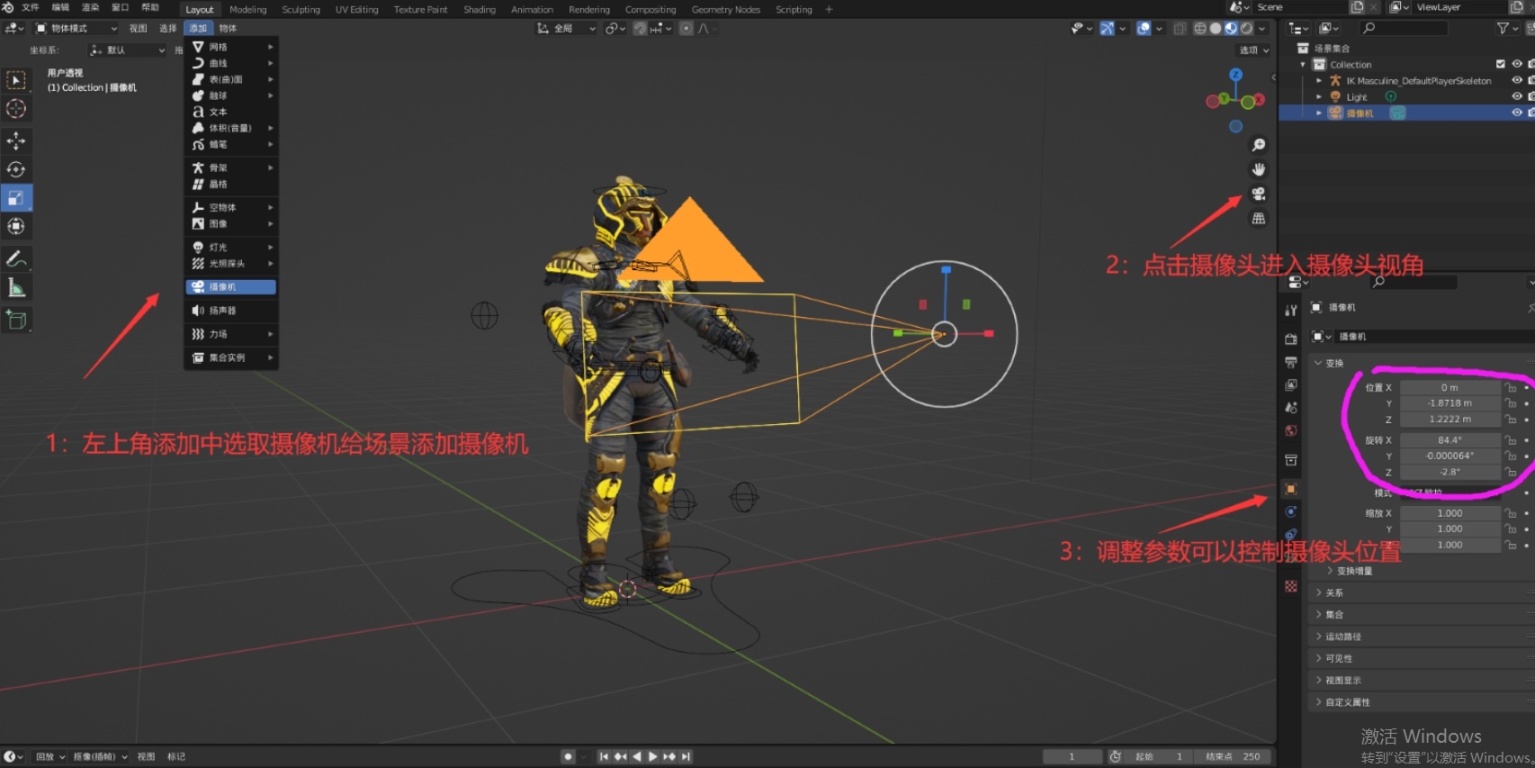Open the orange Object properties tab
The height and width of the screenshot is (768, 1535).
1291,489
